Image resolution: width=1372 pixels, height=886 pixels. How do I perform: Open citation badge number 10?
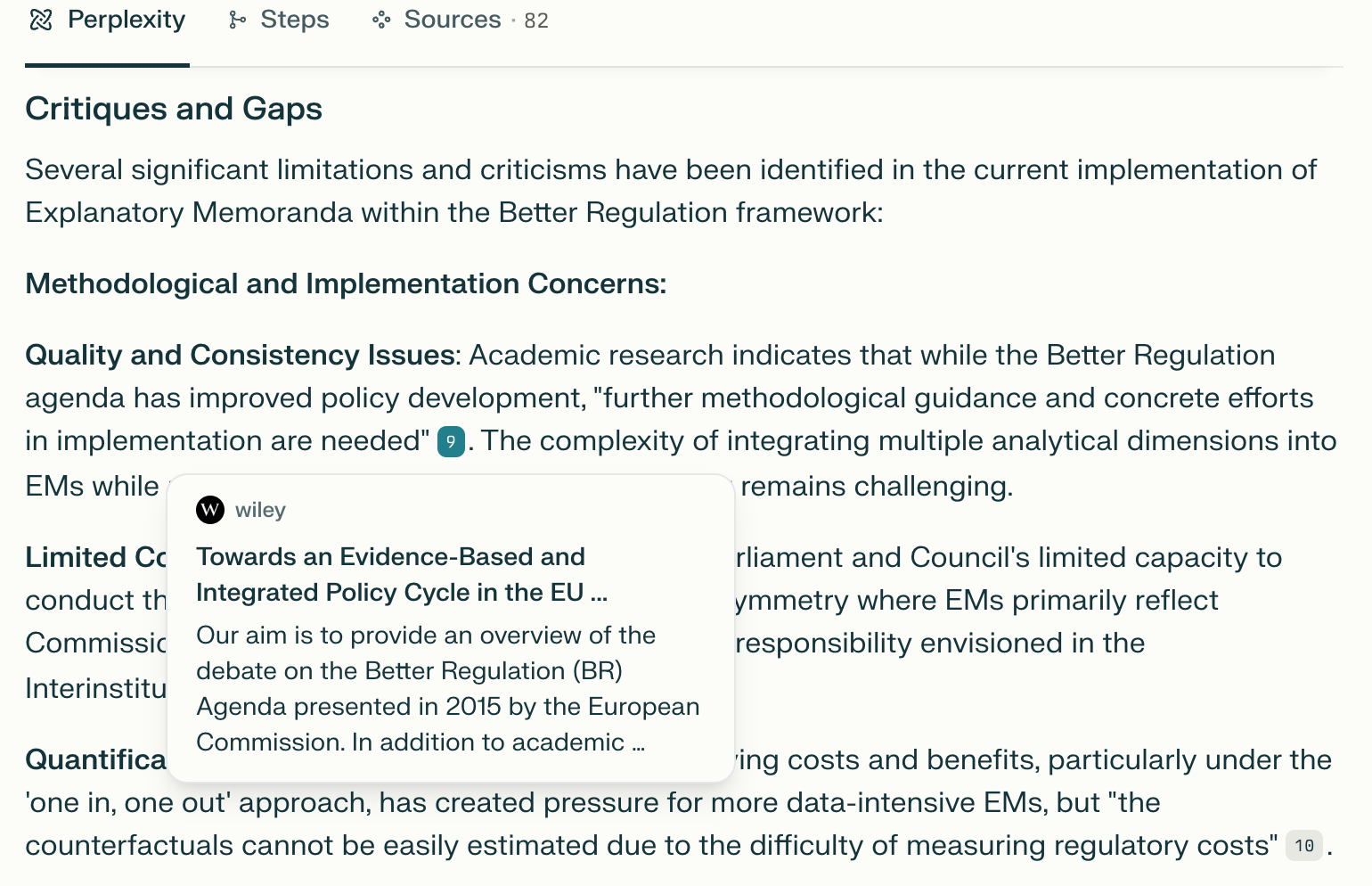tap(1304, 845)
